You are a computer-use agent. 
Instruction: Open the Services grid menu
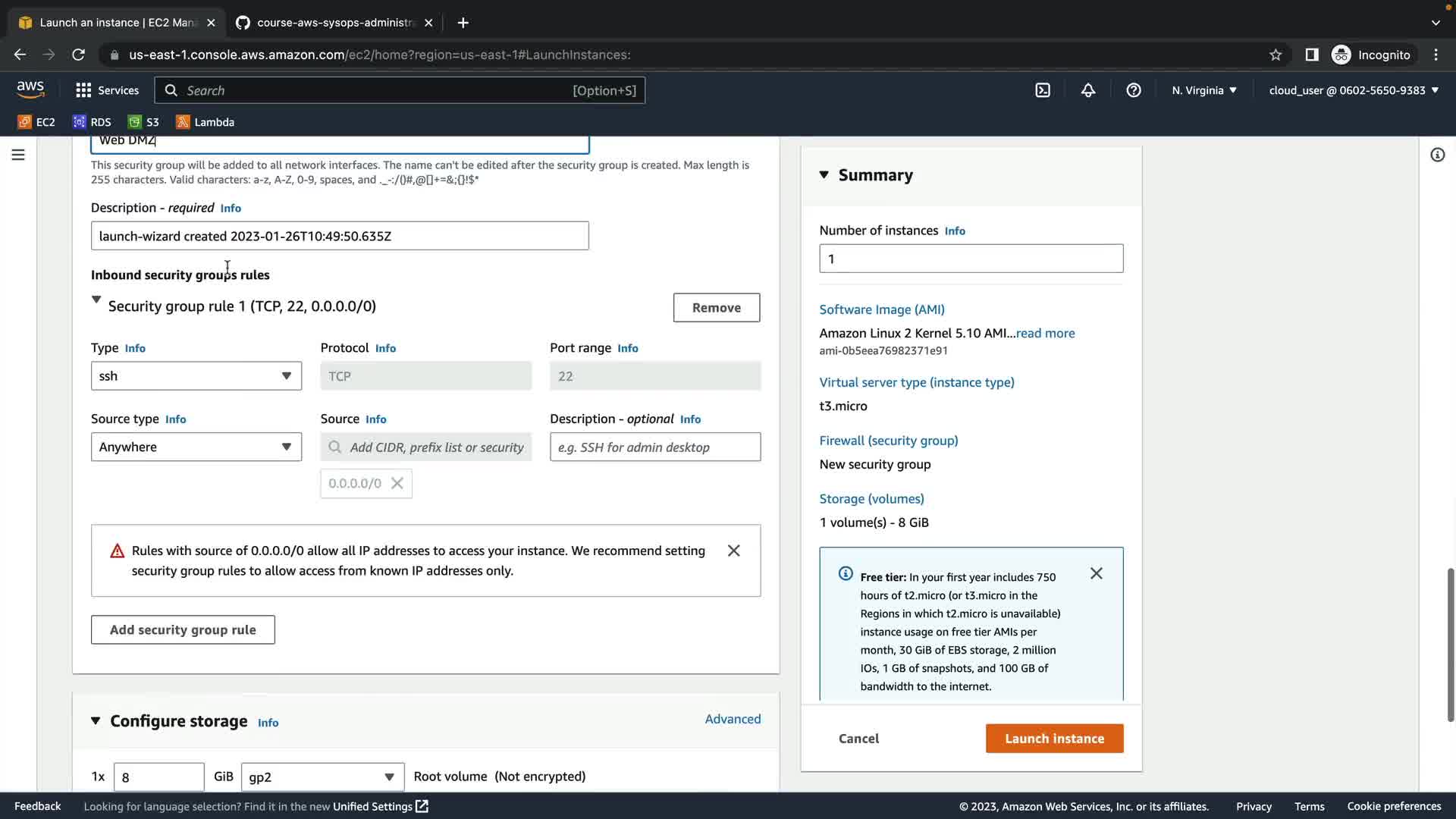click(107, 90)
